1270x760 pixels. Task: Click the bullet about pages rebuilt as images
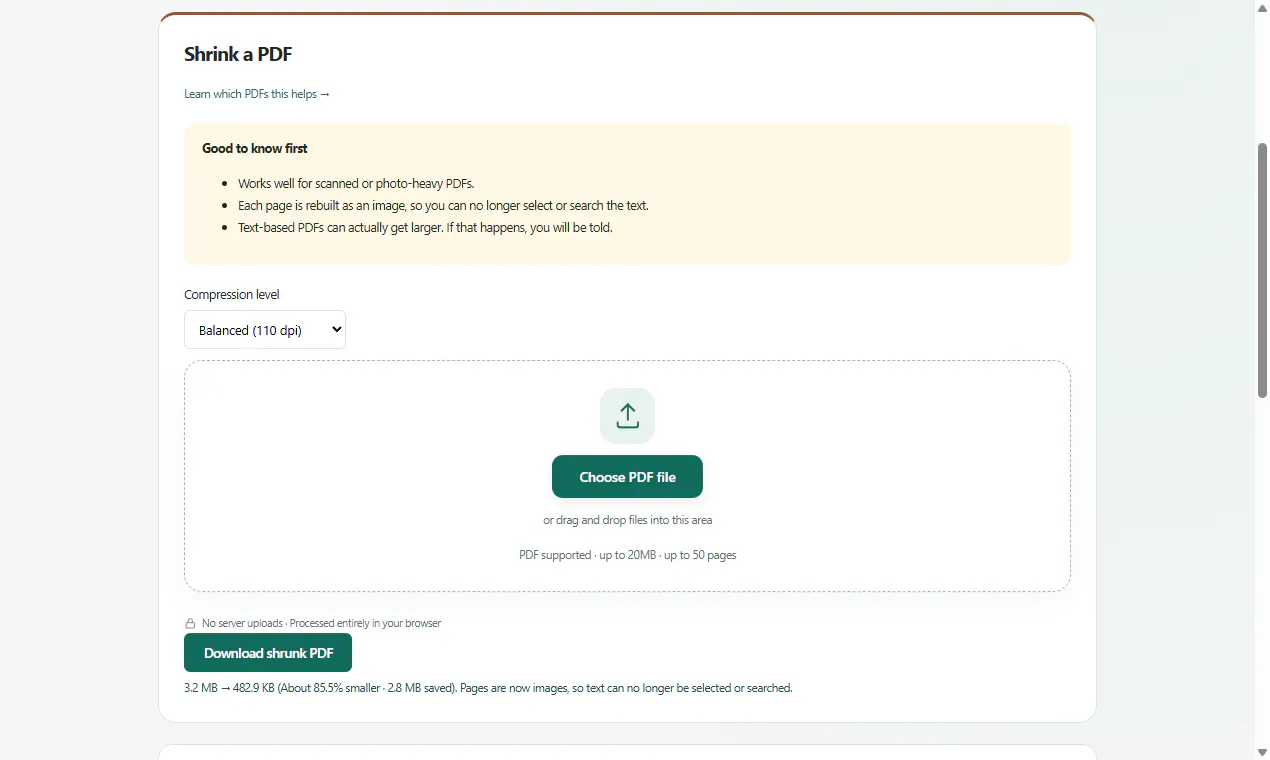click(x=443, y=206)
